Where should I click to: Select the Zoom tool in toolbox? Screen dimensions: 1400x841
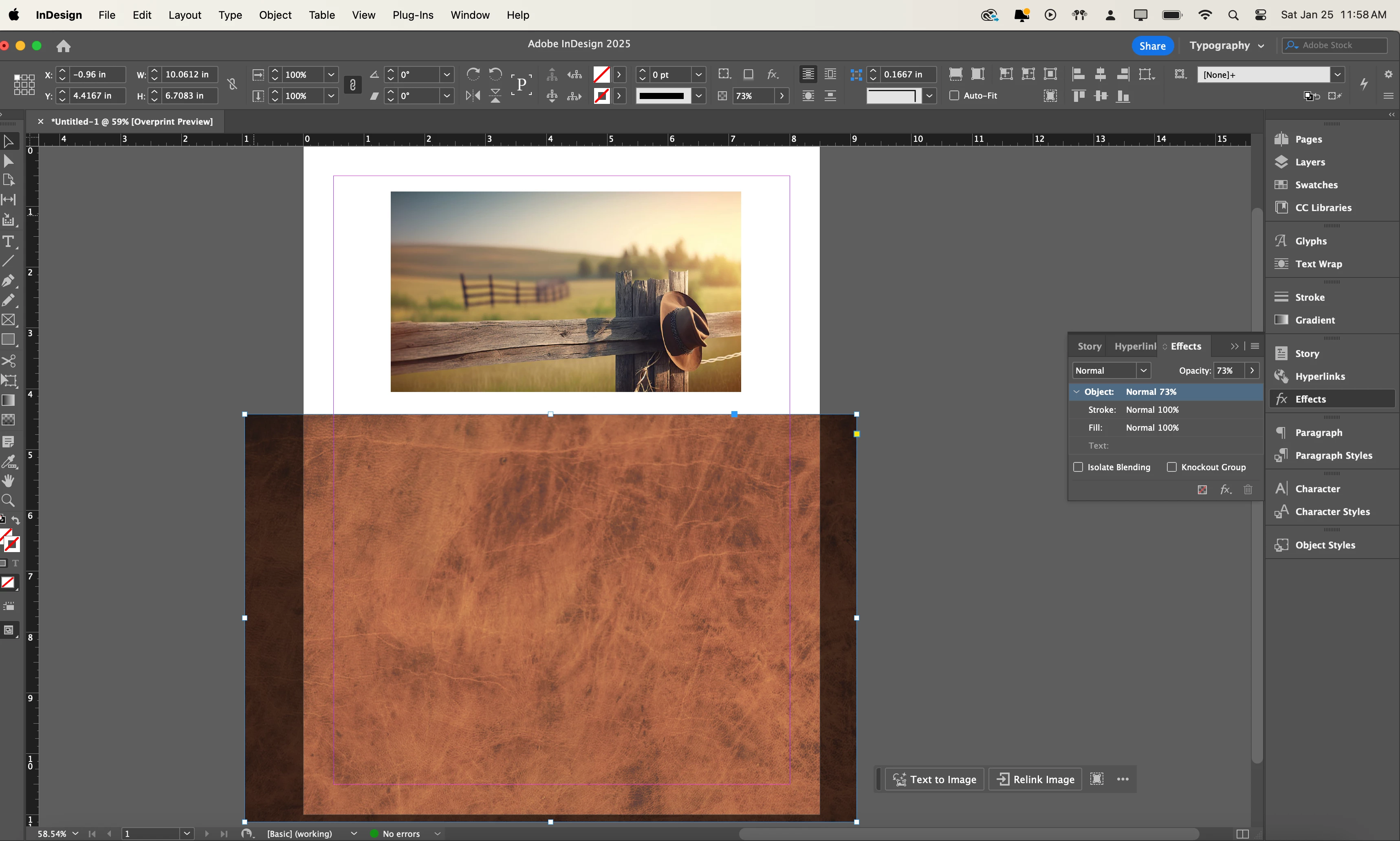(x=9, y=500)
